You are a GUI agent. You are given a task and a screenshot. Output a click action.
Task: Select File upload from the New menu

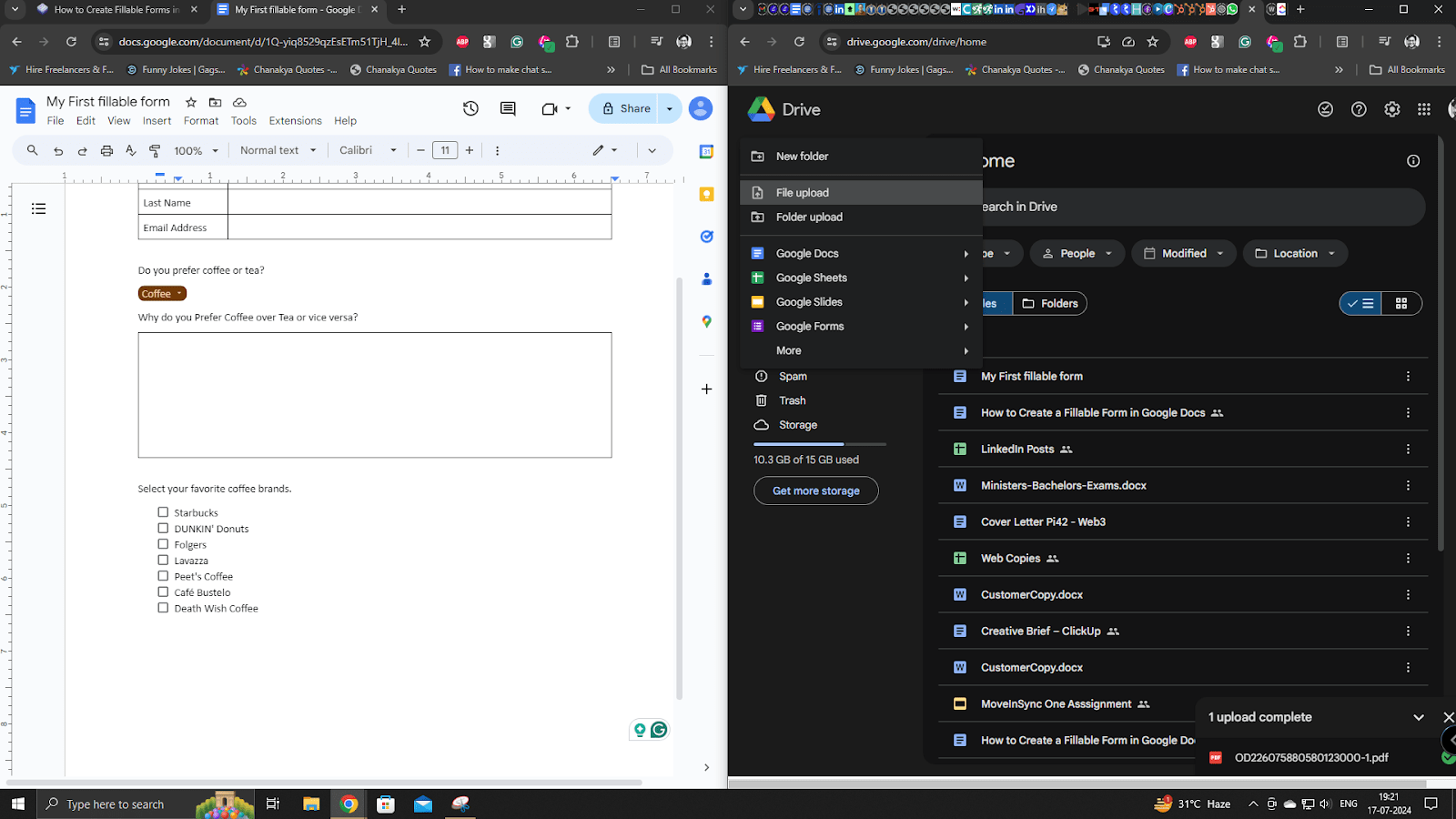tap(801, 192)
